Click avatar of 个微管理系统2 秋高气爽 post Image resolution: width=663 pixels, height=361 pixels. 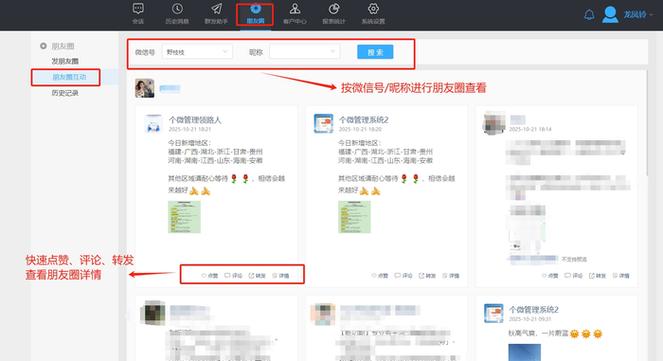(494, 313)
